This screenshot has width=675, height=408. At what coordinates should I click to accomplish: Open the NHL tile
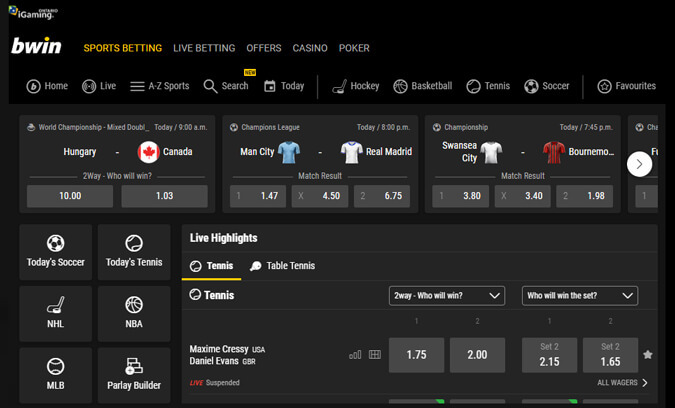coord(56,314)
